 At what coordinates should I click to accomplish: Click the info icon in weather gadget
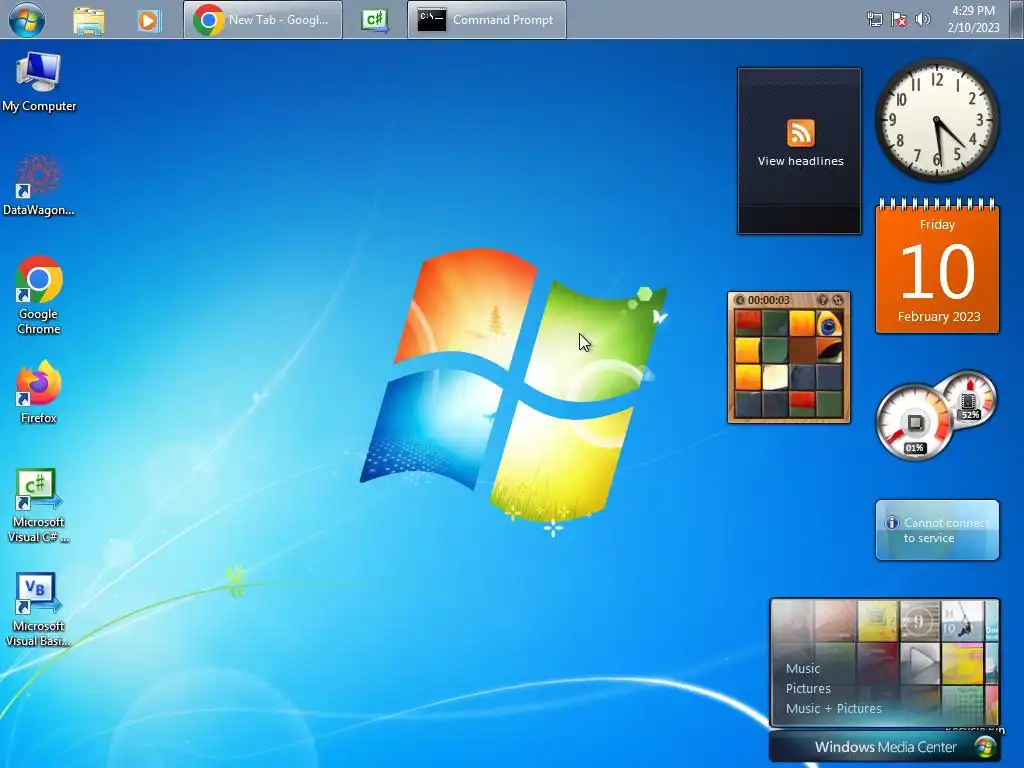(x=891, y=522)
